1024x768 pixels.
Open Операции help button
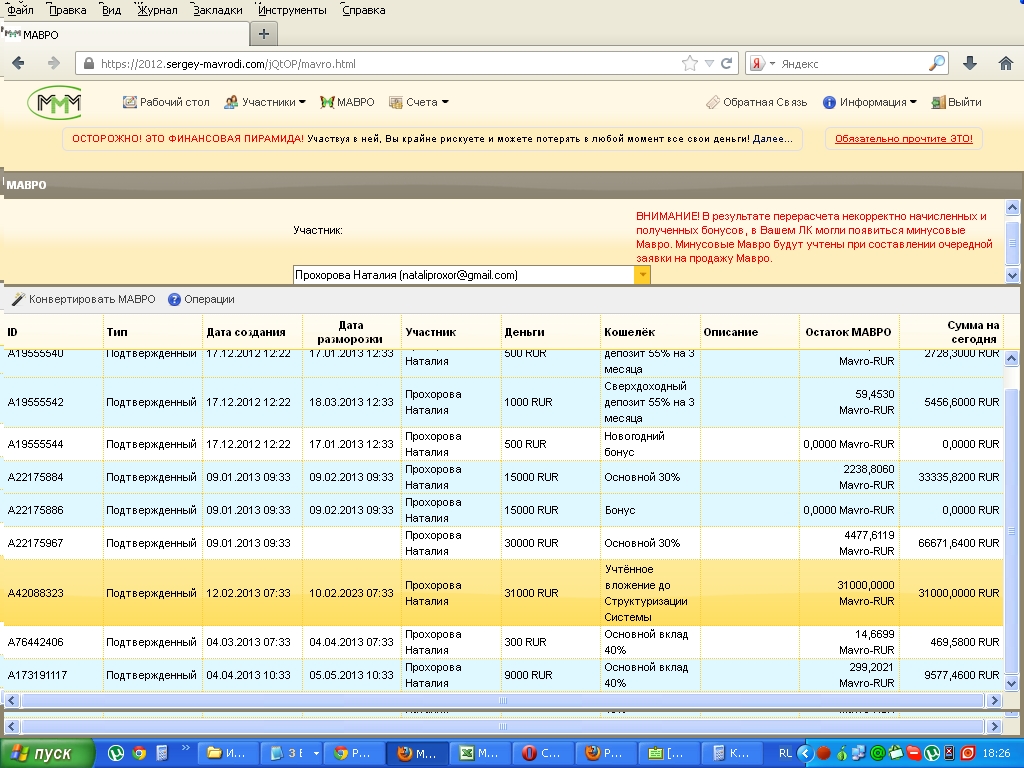point(201,299)
